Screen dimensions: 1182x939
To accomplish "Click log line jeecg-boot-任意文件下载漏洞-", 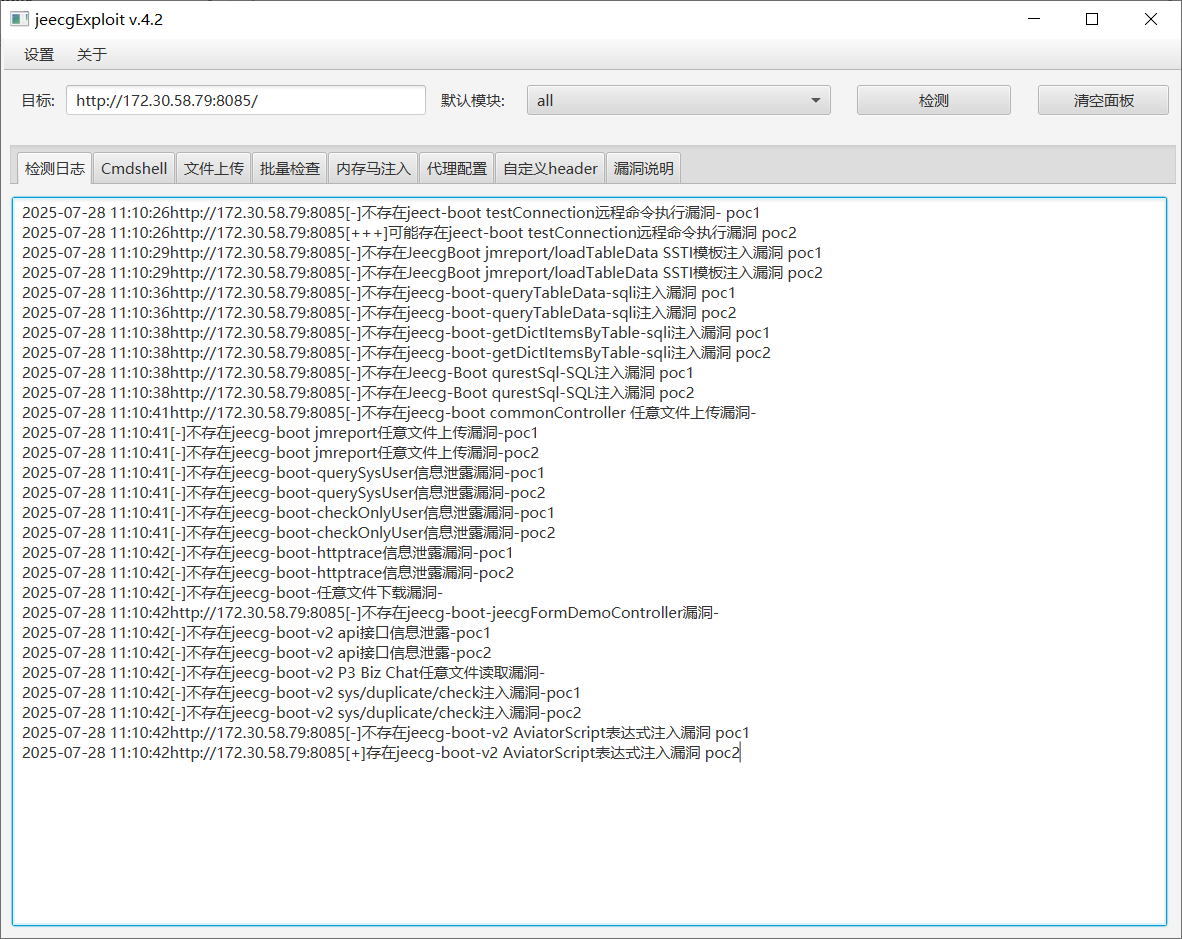I will [232, 592].
